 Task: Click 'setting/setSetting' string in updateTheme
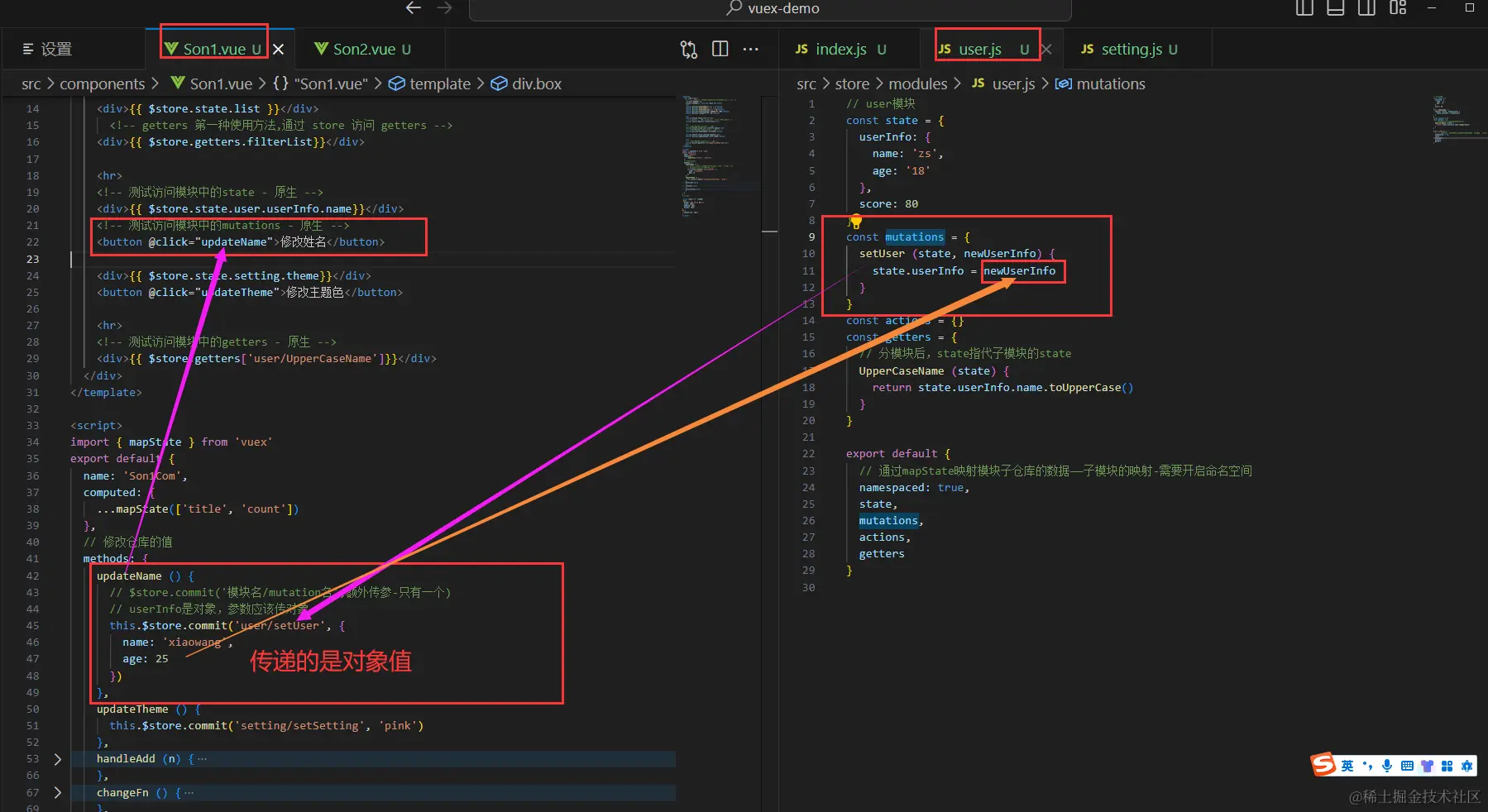coord(300,725)
